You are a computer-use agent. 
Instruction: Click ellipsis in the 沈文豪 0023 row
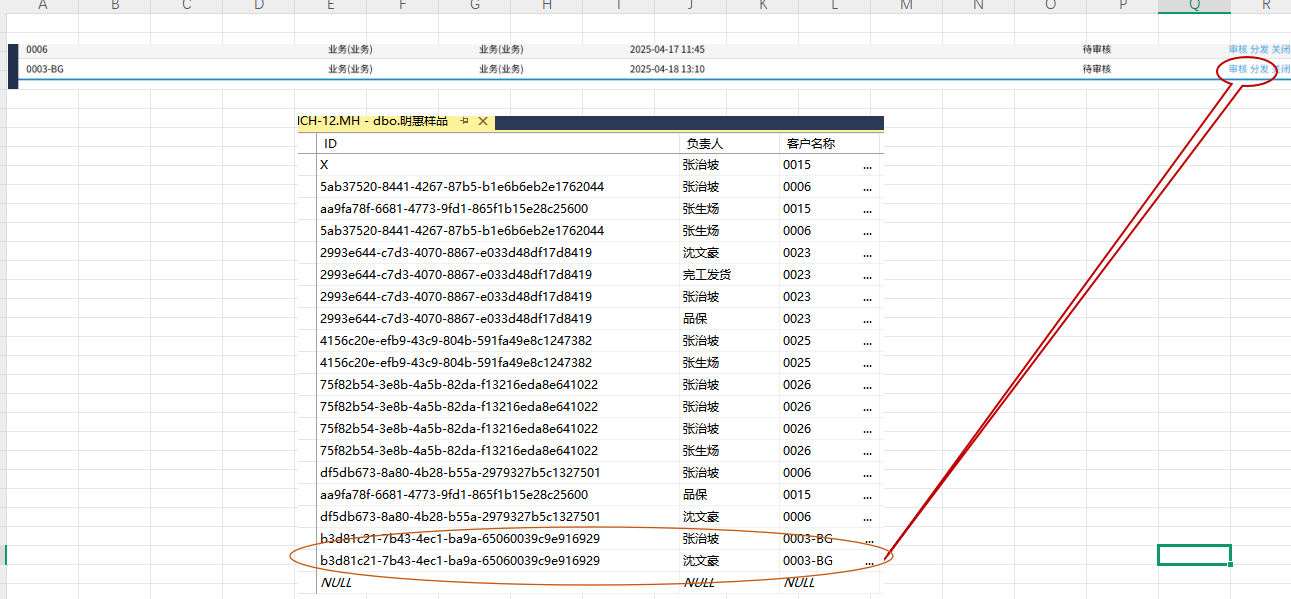867,253
